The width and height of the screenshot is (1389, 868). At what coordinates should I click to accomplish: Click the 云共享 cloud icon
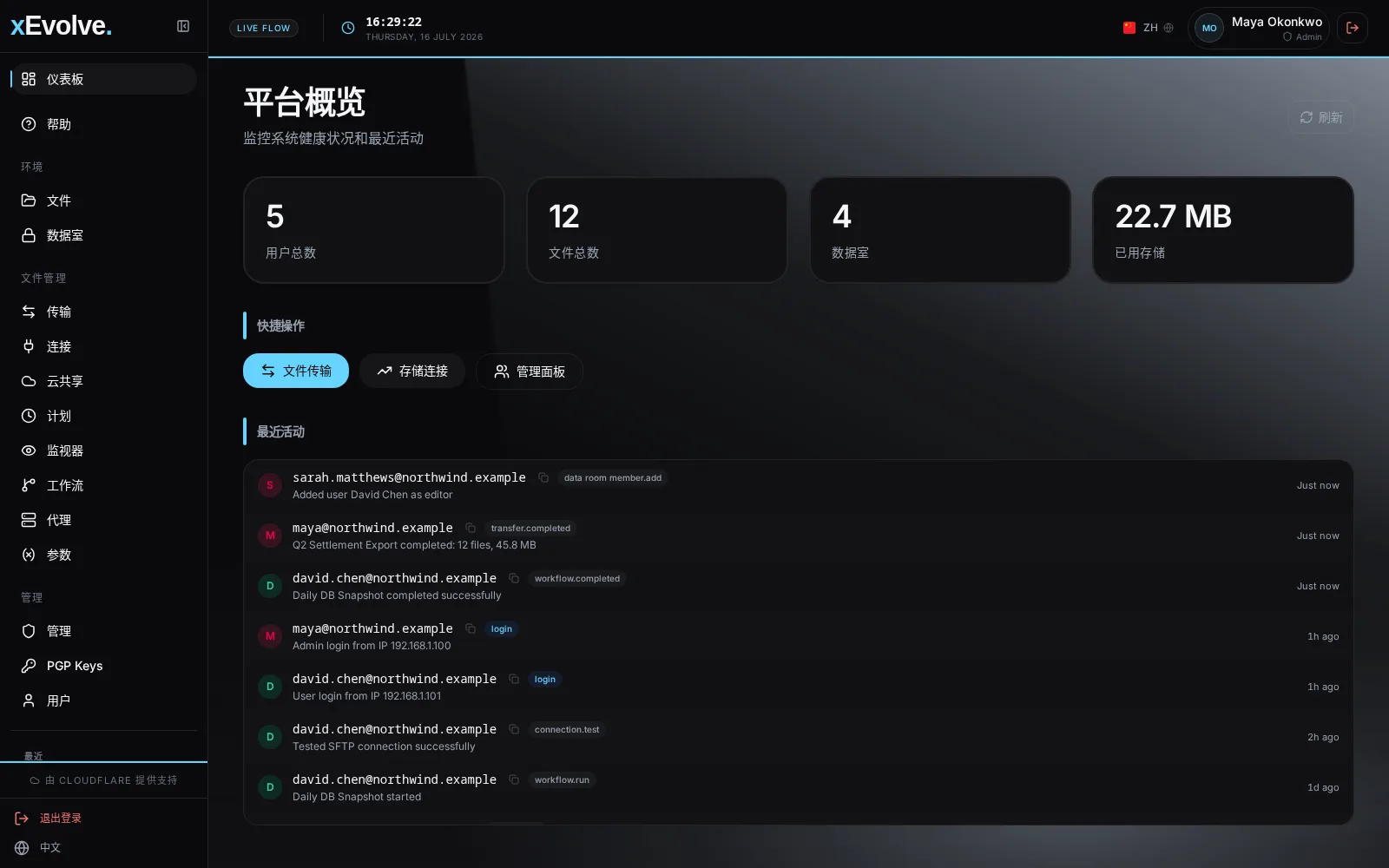tap(29, 381)
